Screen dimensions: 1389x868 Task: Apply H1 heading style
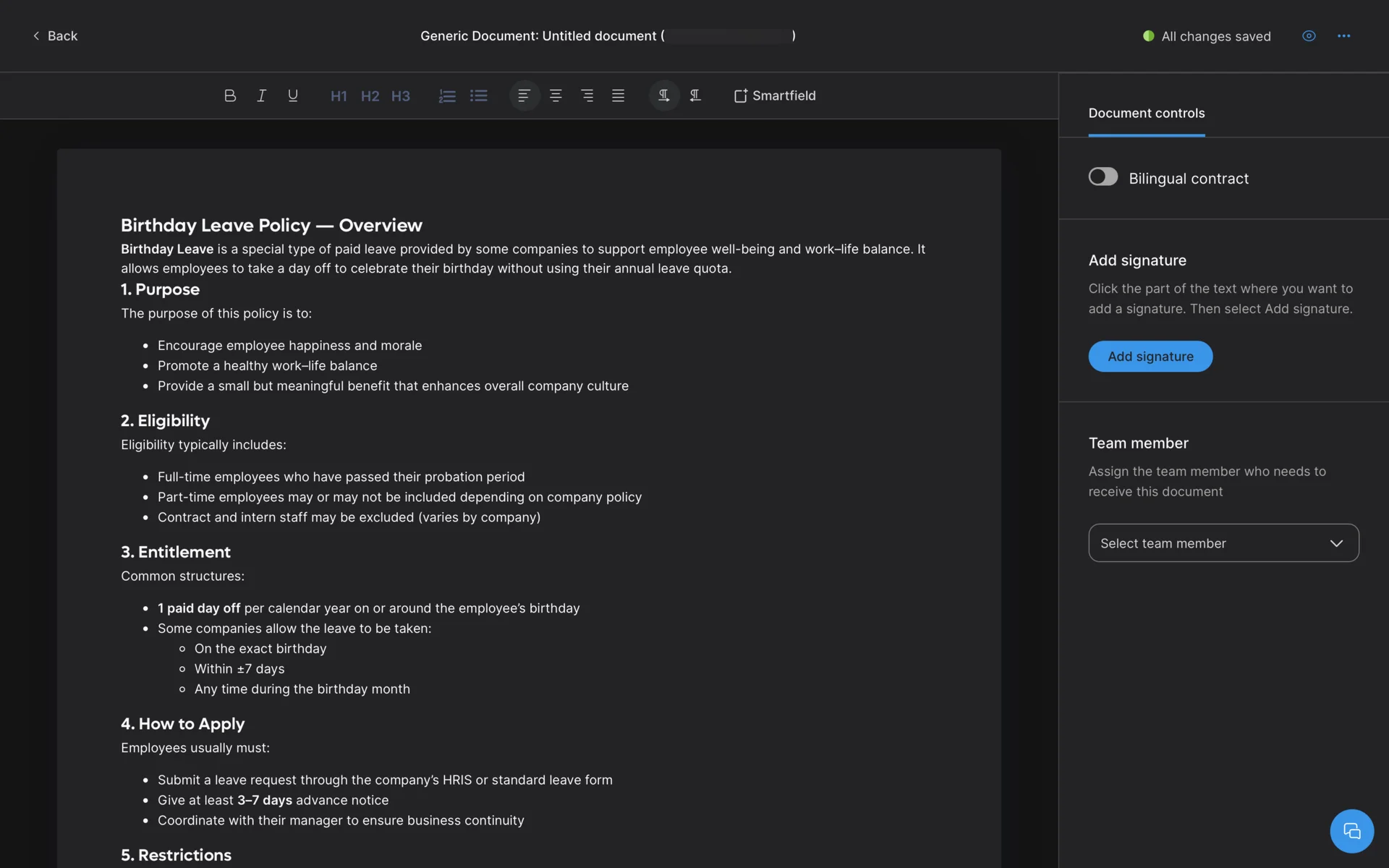339,96
